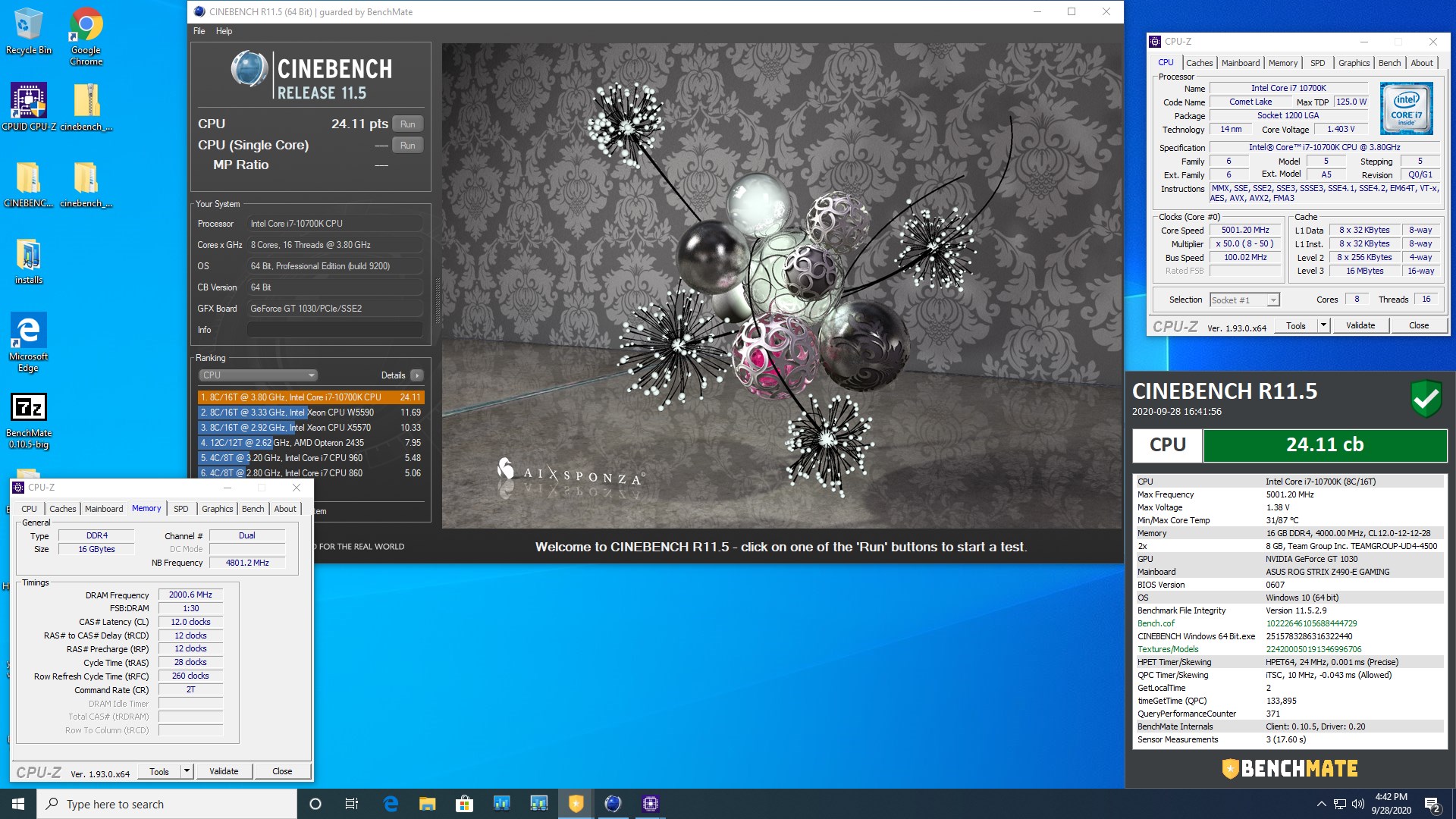1456x819 pixels.
Task: Click Close in the CPU-Z CPU window
Action: pyautogui.click(x=1419, y=325)
